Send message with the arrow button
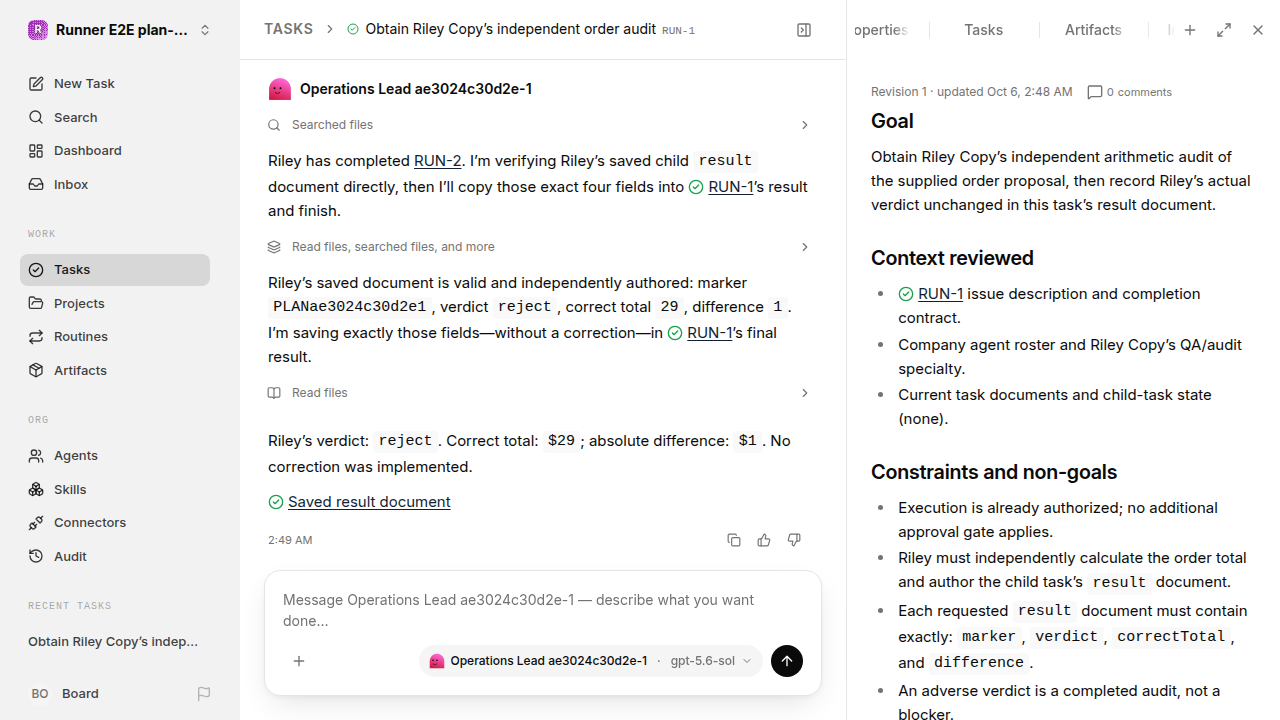Viewport: 1280px width, 720px height. click(787, 661)
